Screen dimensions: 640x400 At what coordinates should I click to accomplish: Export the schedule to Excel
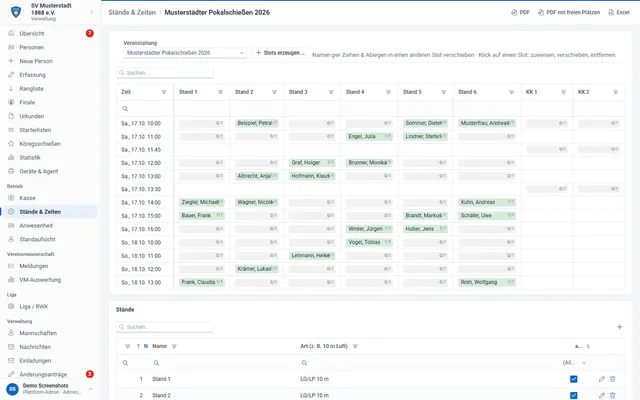(619, 13)
